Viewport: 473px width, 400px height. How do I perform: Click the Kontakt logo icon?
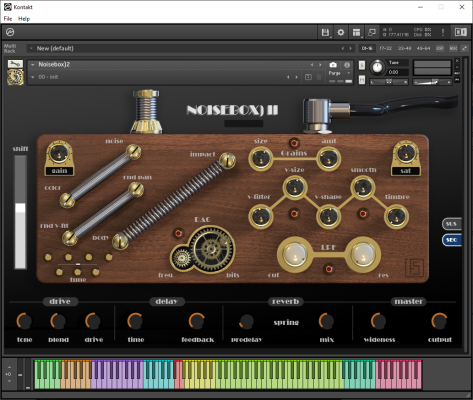tap(10, 32)
